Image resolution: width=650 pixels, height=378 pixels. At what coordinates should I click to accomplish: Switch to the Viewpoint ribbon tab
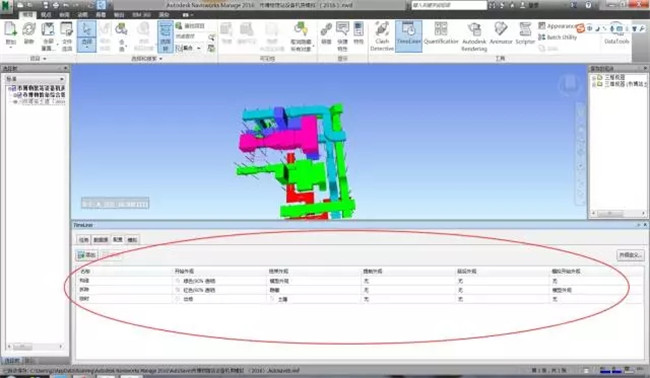46,15
